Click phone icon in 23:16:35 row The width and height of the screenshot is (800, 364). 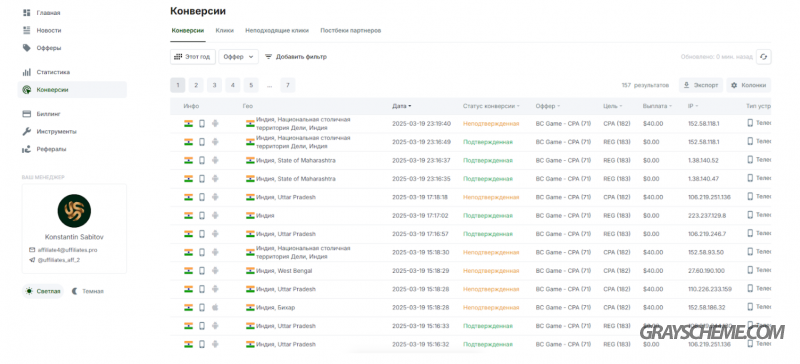click(202, 179)
